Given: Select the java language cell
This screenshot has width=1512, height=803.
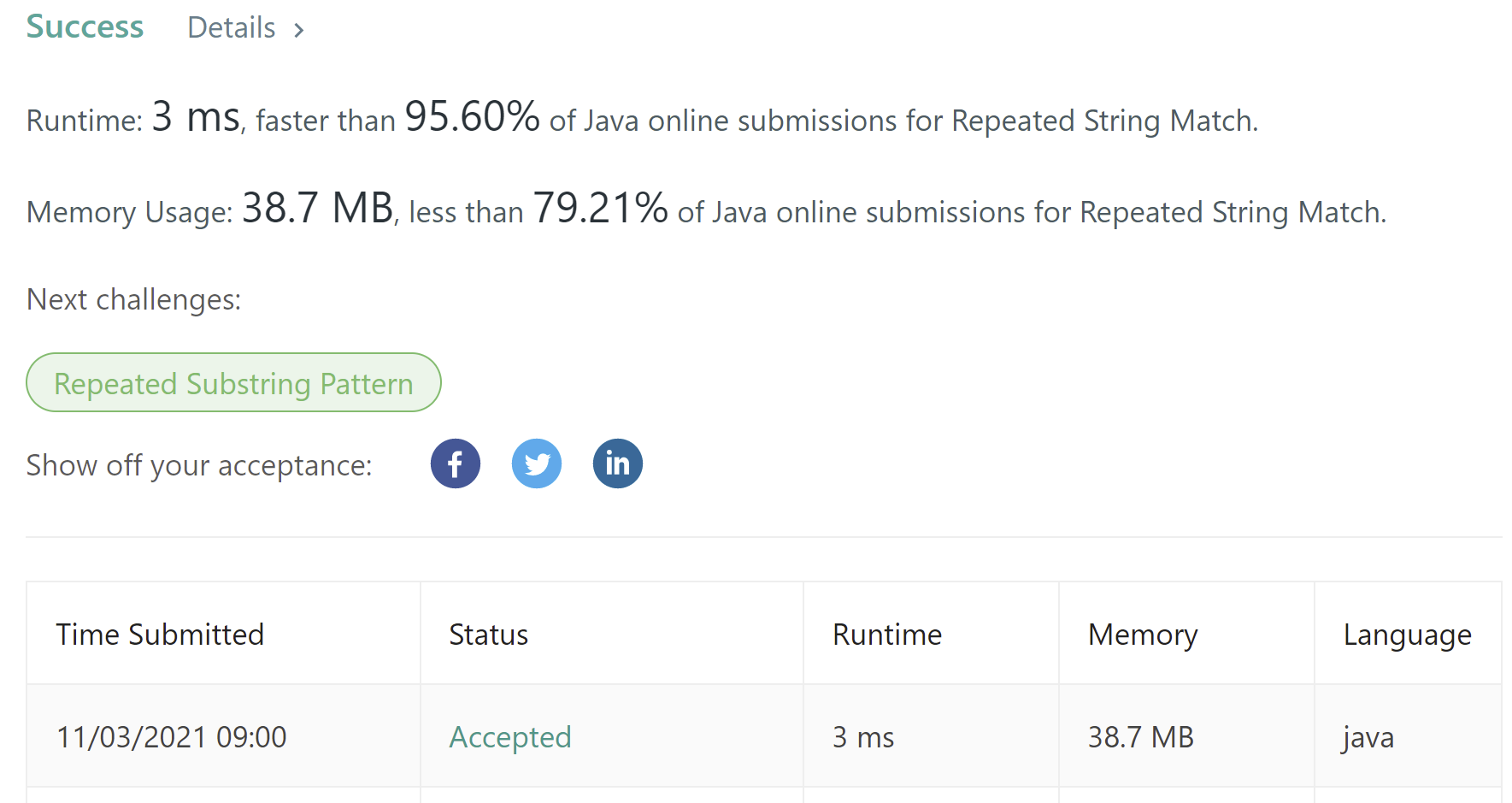Looking at the screenshot, I should tap(1368, 737).
